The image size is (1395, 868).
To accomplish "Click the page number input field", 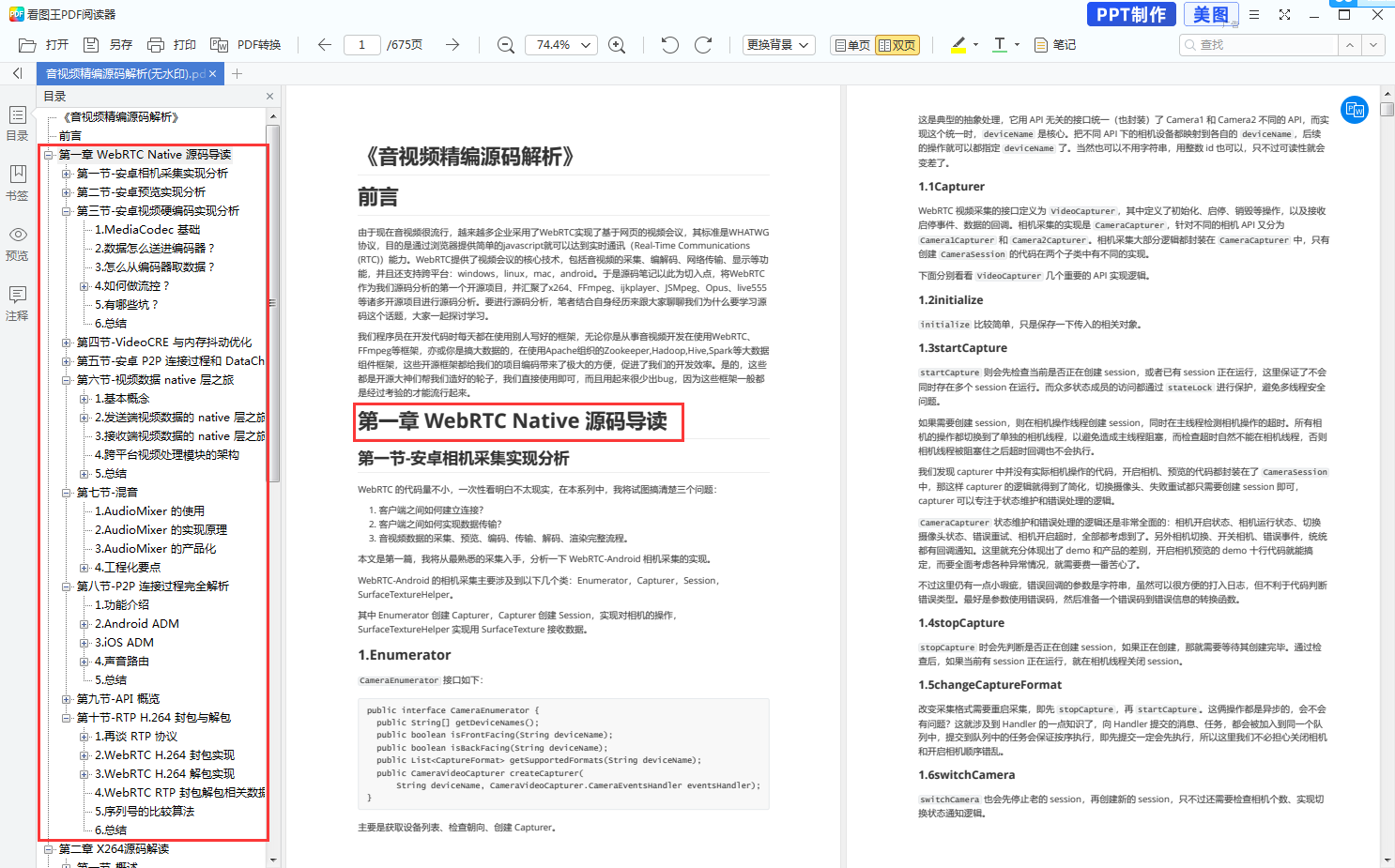I will click(x=361, y=45).
